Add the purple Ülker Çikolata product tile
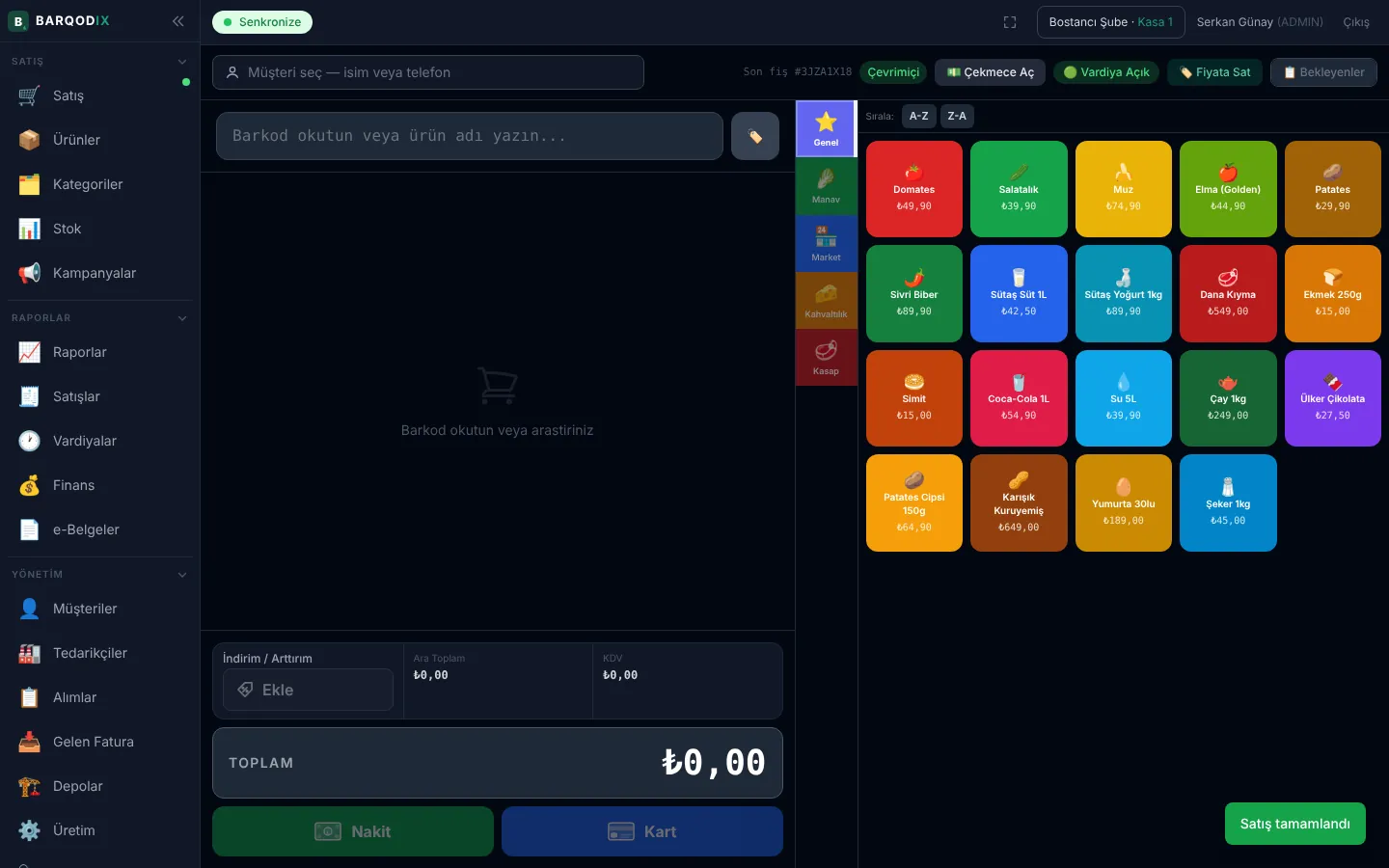This screenshot has height=868, width=1389. pyautogui.click(x=1332, y=398)
